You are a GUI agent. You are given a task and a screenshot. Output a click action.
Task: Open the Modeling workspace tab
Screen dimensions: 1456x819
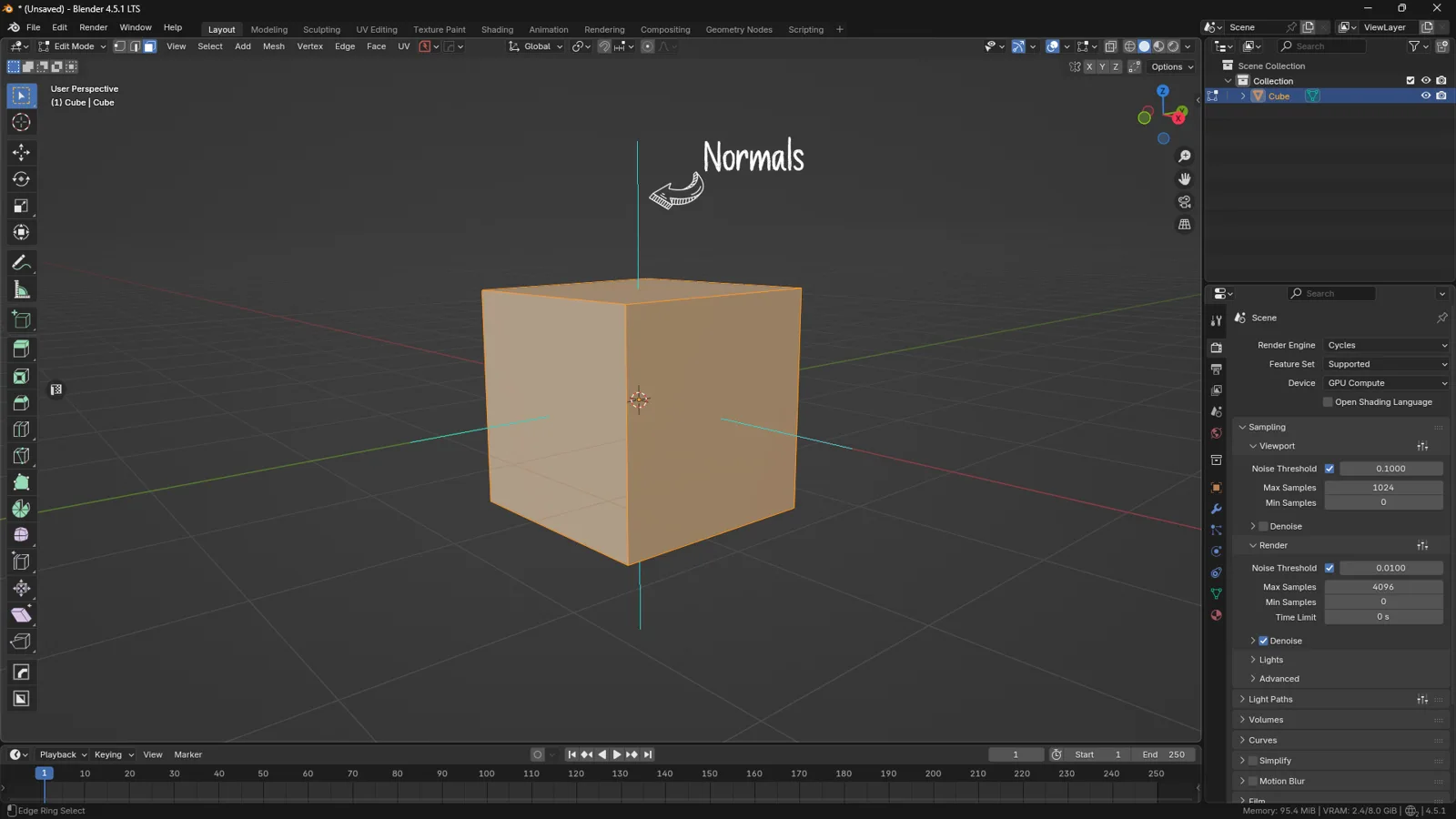(x=268, y=29)
